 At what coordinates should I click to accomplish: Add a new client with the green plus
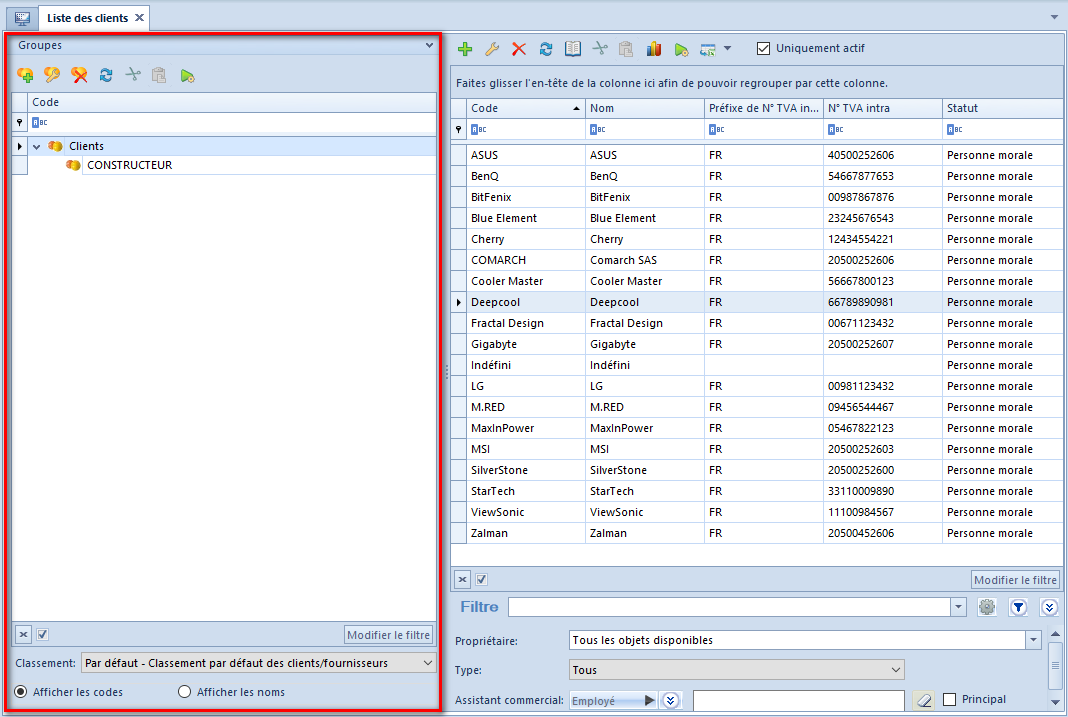(x=465, y=48)
